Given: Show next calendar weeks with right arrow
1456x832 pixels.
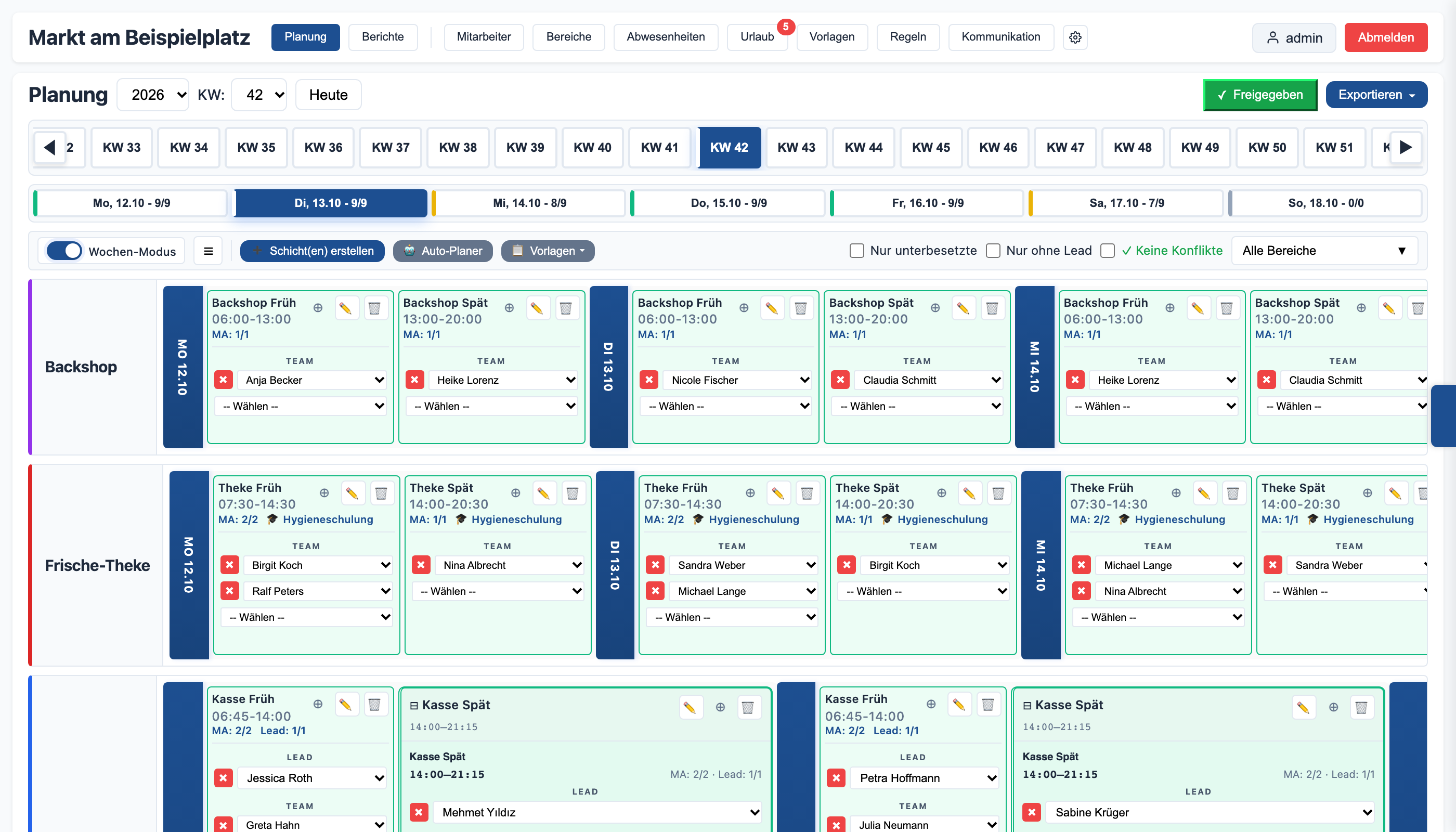Looking at the screenshot, I should [x=1406, y=148].
